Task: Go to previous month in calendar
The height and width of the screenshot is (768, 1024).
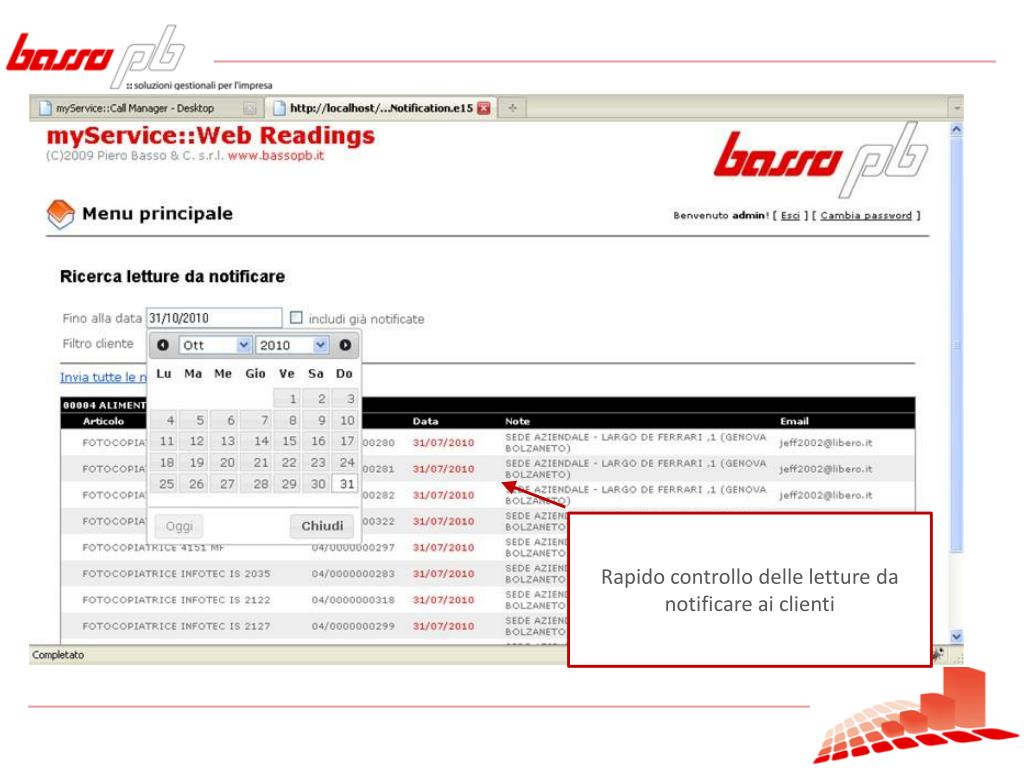Action: 163,345
